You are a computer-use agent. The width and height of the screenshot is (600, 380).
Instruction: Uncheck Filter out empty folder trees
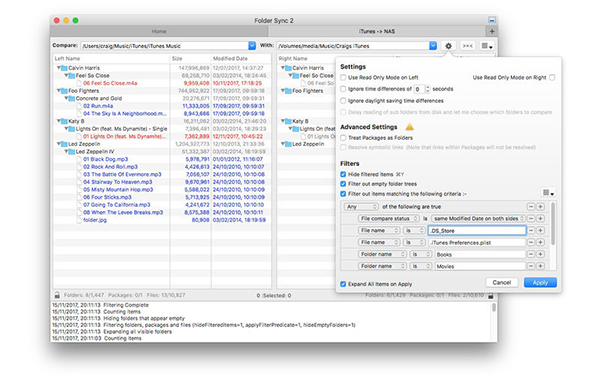pyautogui.click(x=343, y=184)
